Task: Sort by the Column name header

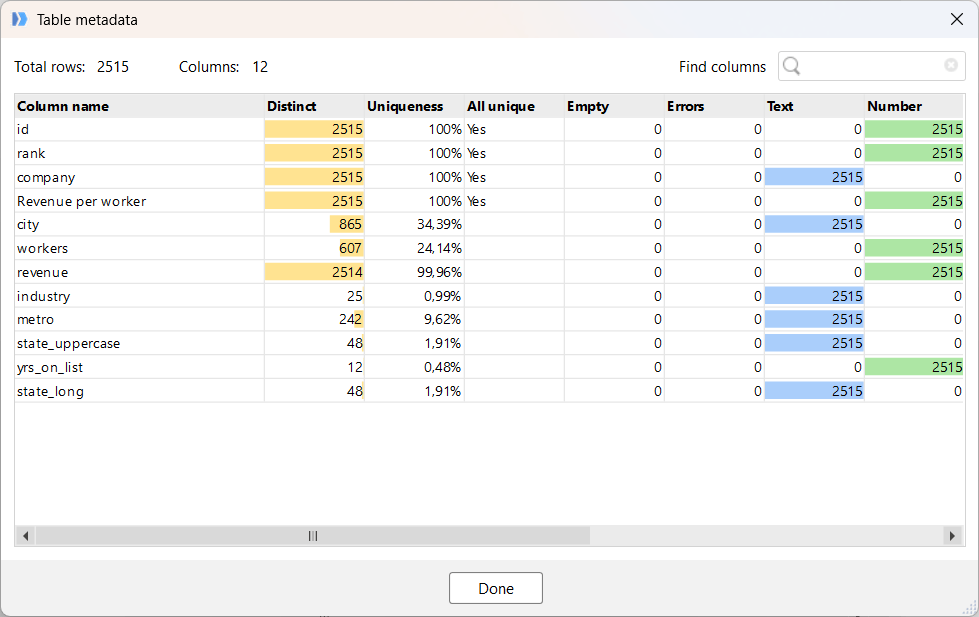Action: tap(140, 106)
